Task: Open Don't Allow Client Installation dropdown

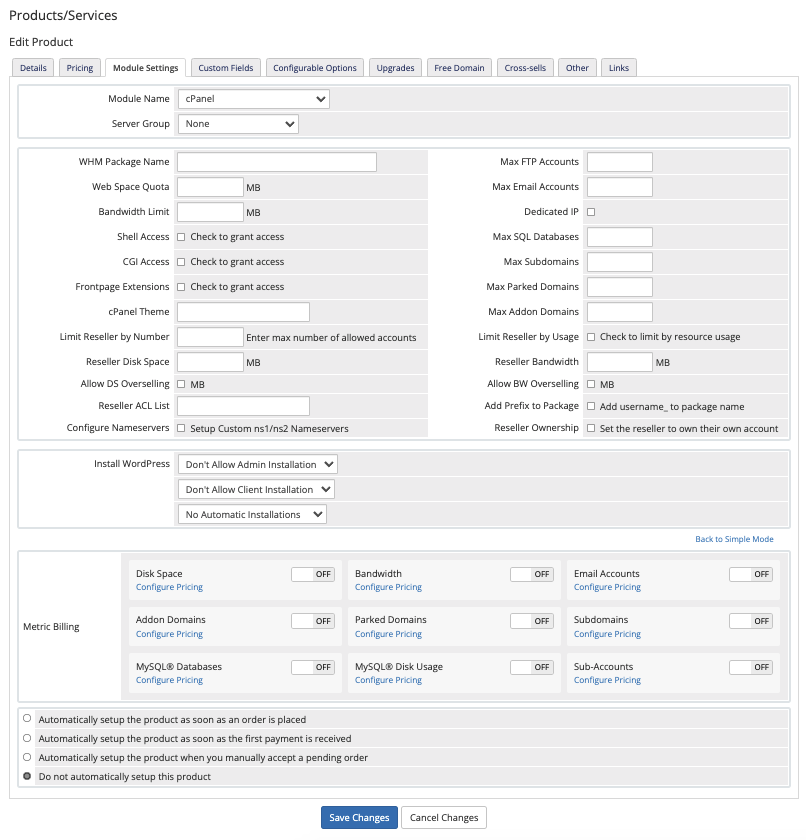Action: 257,490
